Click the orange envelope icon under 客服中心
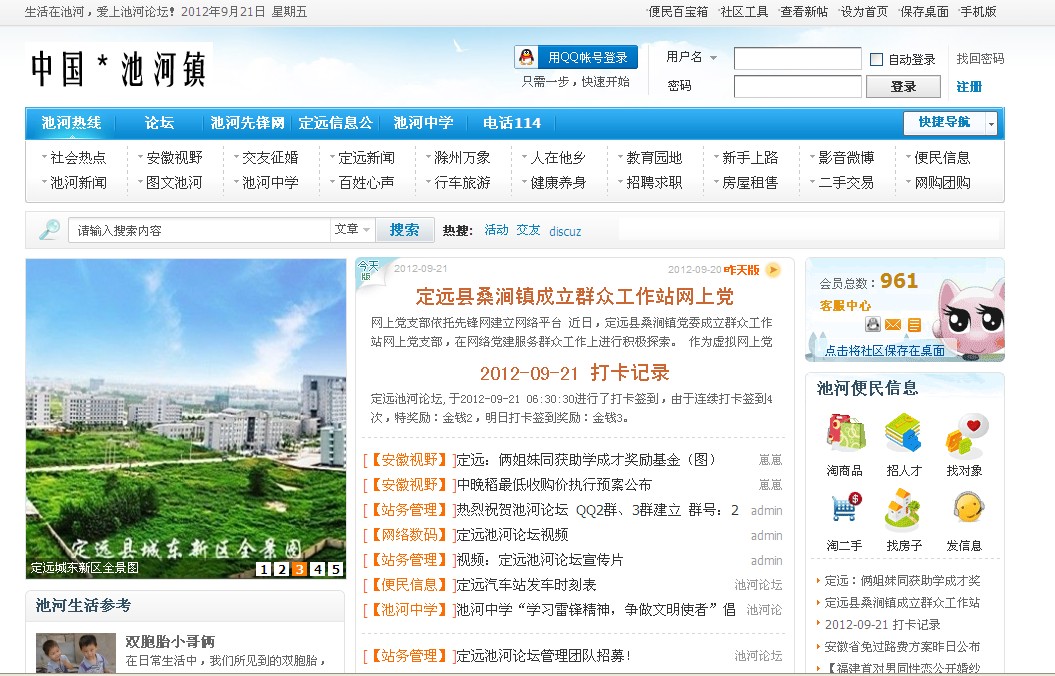Image resolution: width=1055 pixels, height=676 pixels. click(893, 325)
